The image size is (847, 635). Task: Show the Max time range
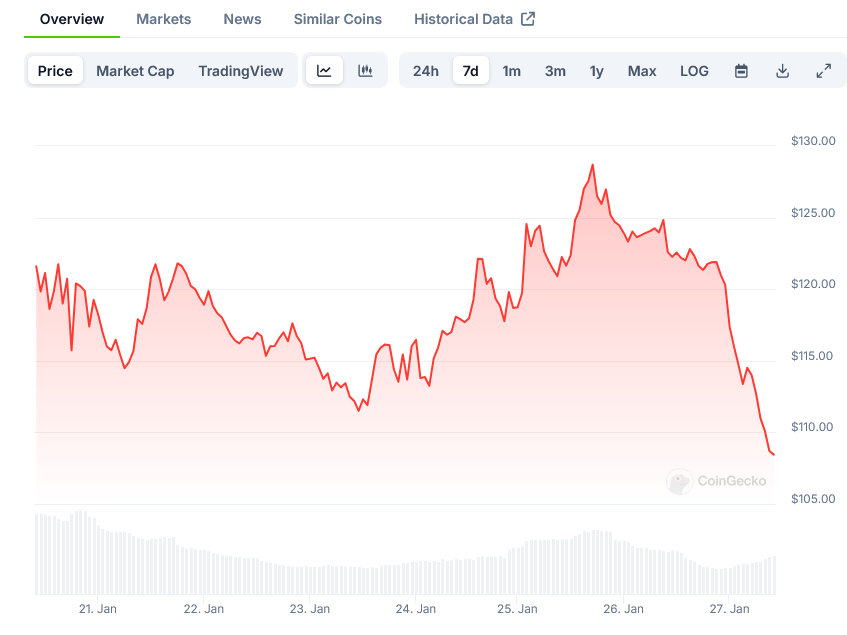click(x=642, y=71)
